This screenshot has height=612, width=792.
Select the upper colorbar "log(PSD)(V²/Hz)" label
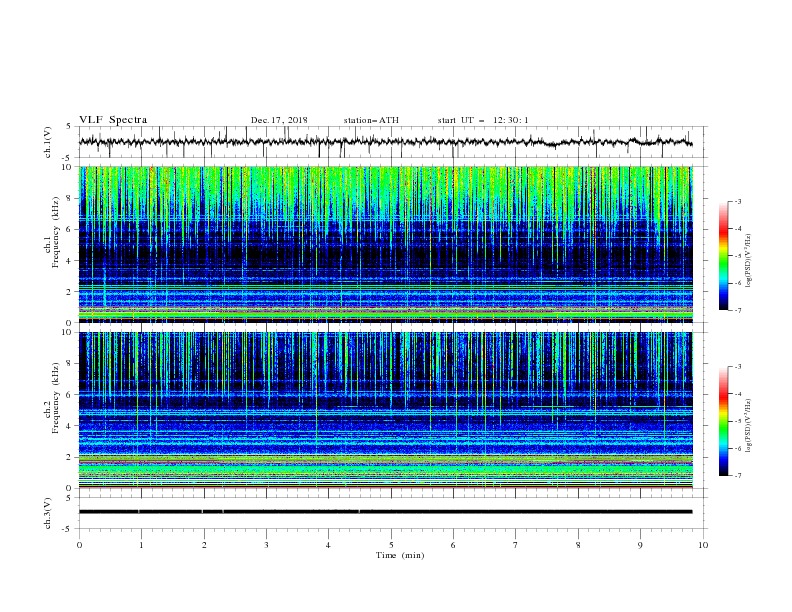(748, 261)
